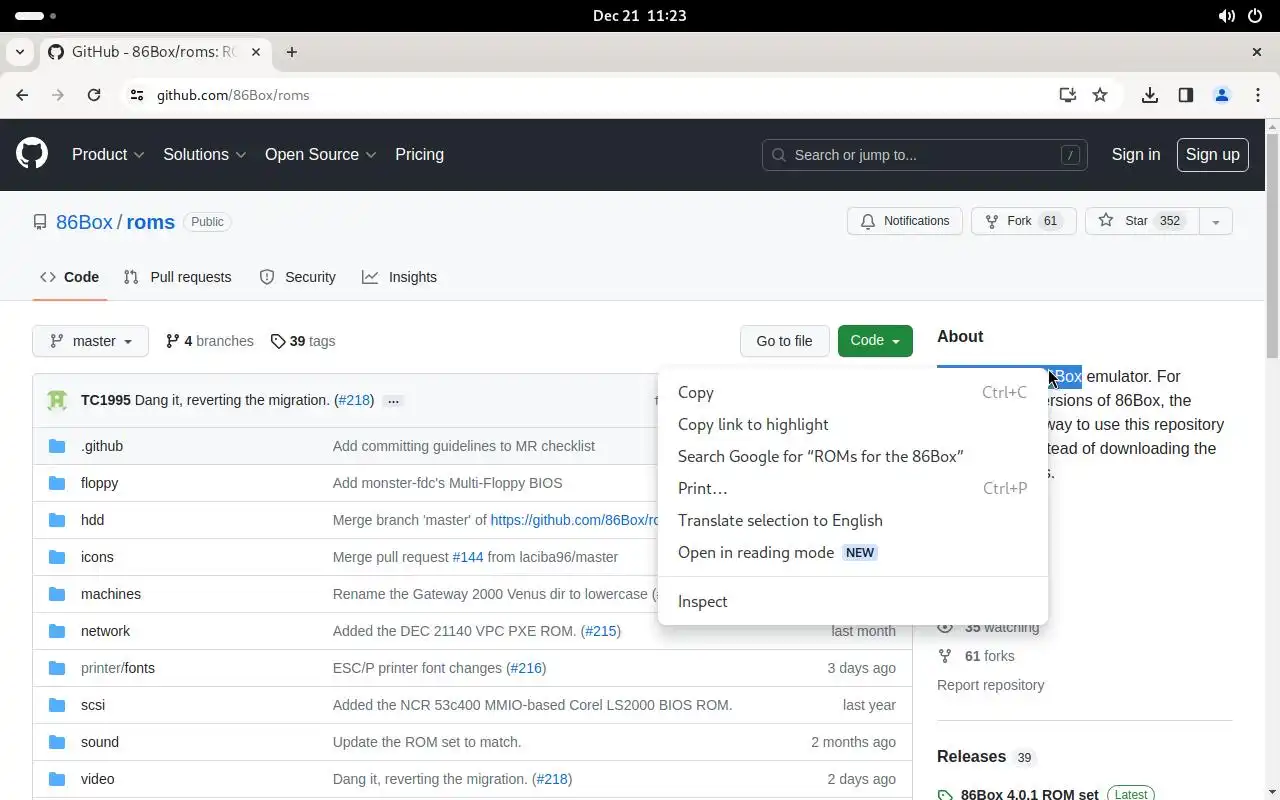1280x800 pixels.
Task: Expand the Open Source menu
Action: coord(321,154)
